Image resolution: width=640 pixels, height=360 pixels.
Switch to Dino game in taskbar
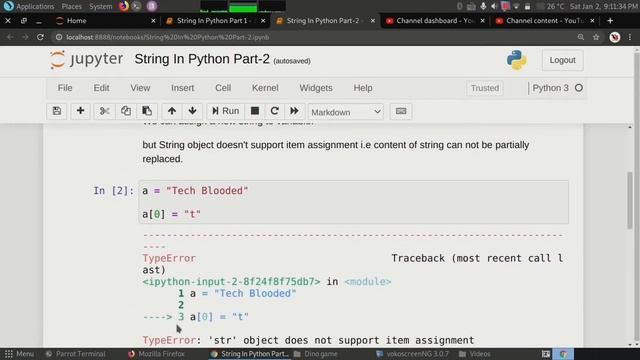tap(316, 354)
